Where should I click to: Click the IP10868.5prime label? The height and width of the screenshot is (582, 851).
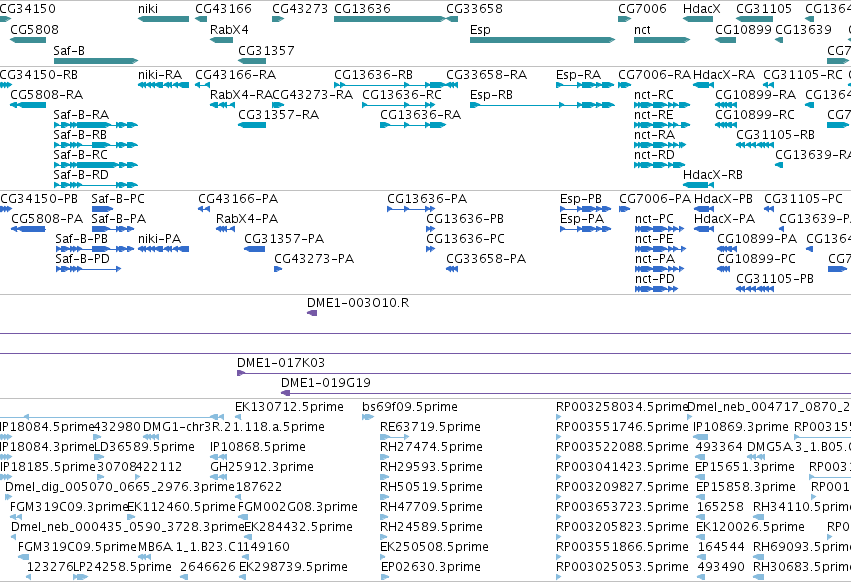(258, 447)
